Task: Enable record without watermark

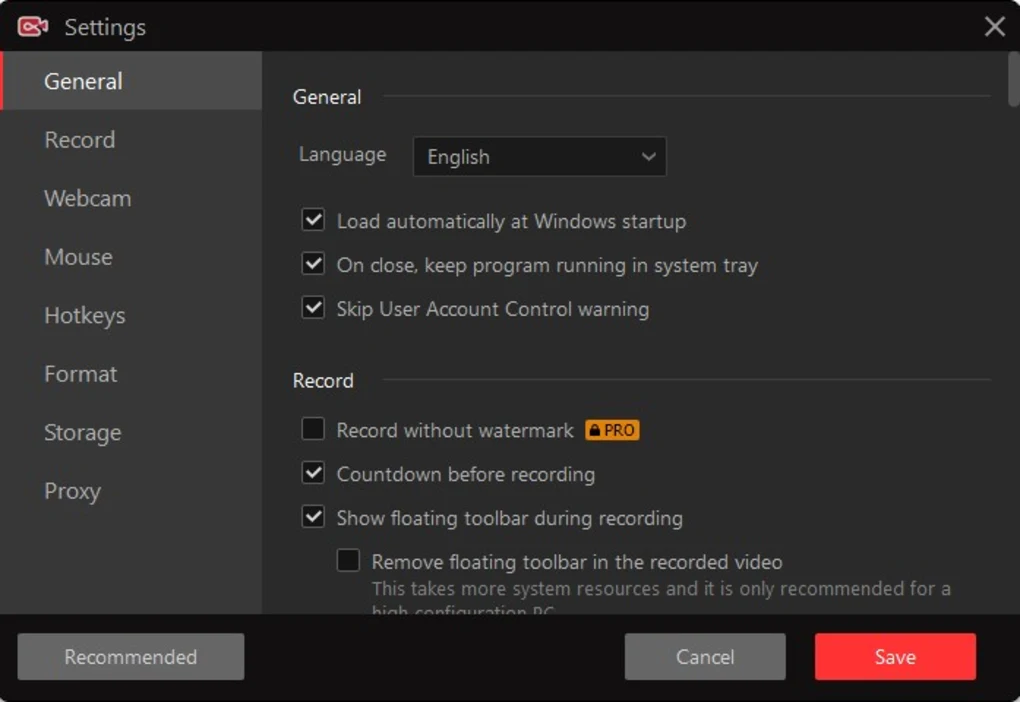Action: click(313, 429)
